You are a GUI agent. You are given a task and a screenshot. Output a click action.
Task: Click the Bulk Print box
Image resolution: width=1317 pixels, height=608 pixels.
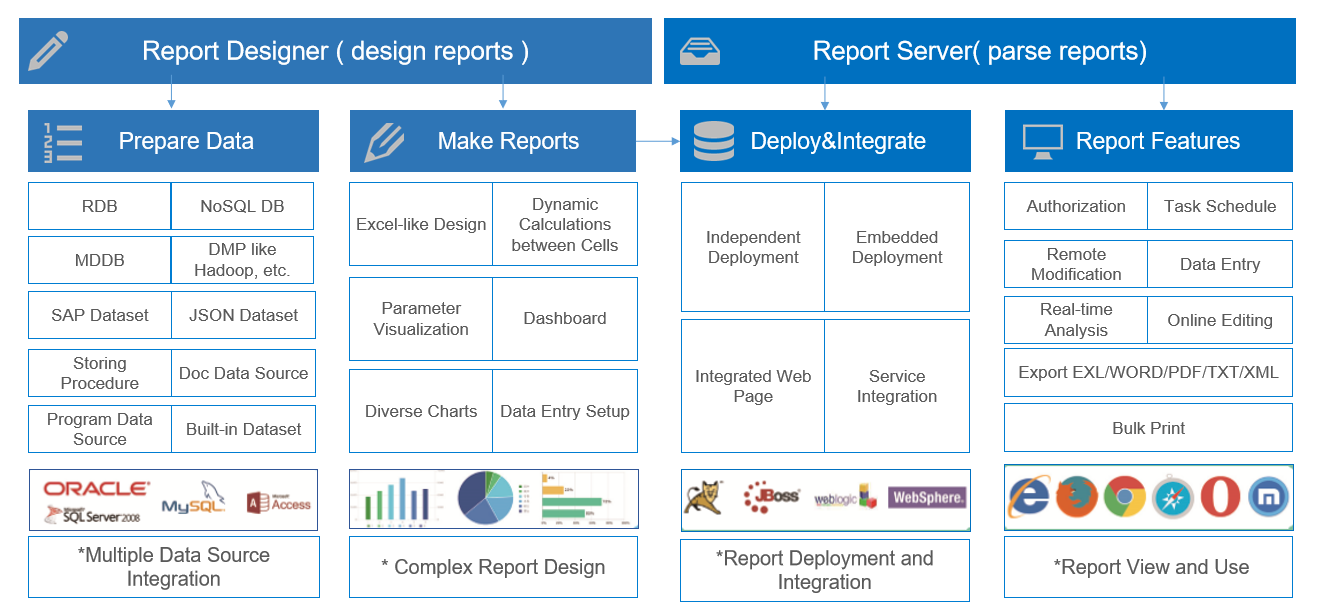click(1148, 428)
